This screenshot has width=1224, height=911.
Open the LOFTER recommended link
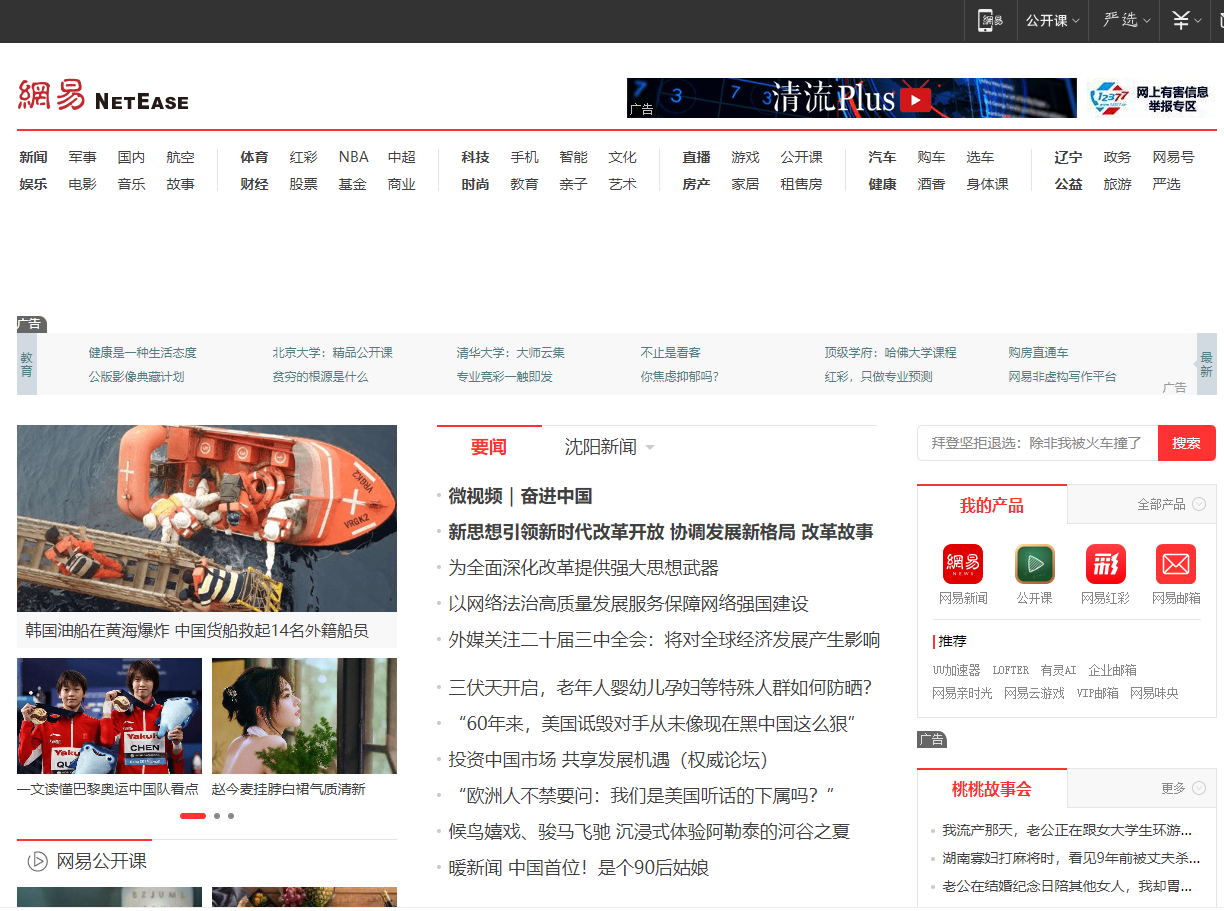coord(1010,670)
